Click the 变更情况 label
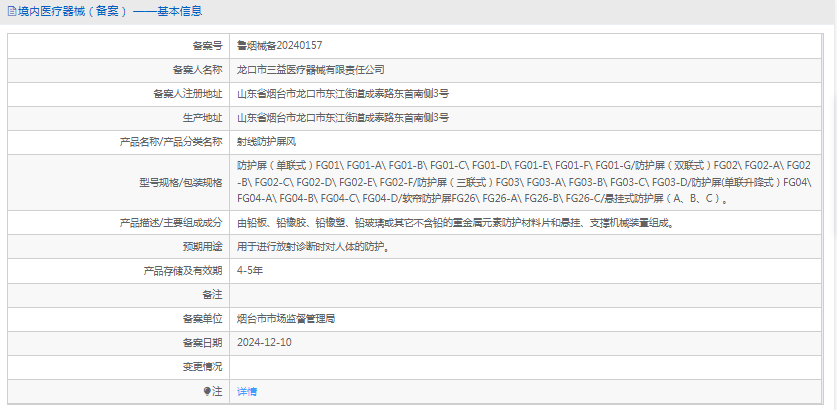837x410 pixels. click(202, 367)
